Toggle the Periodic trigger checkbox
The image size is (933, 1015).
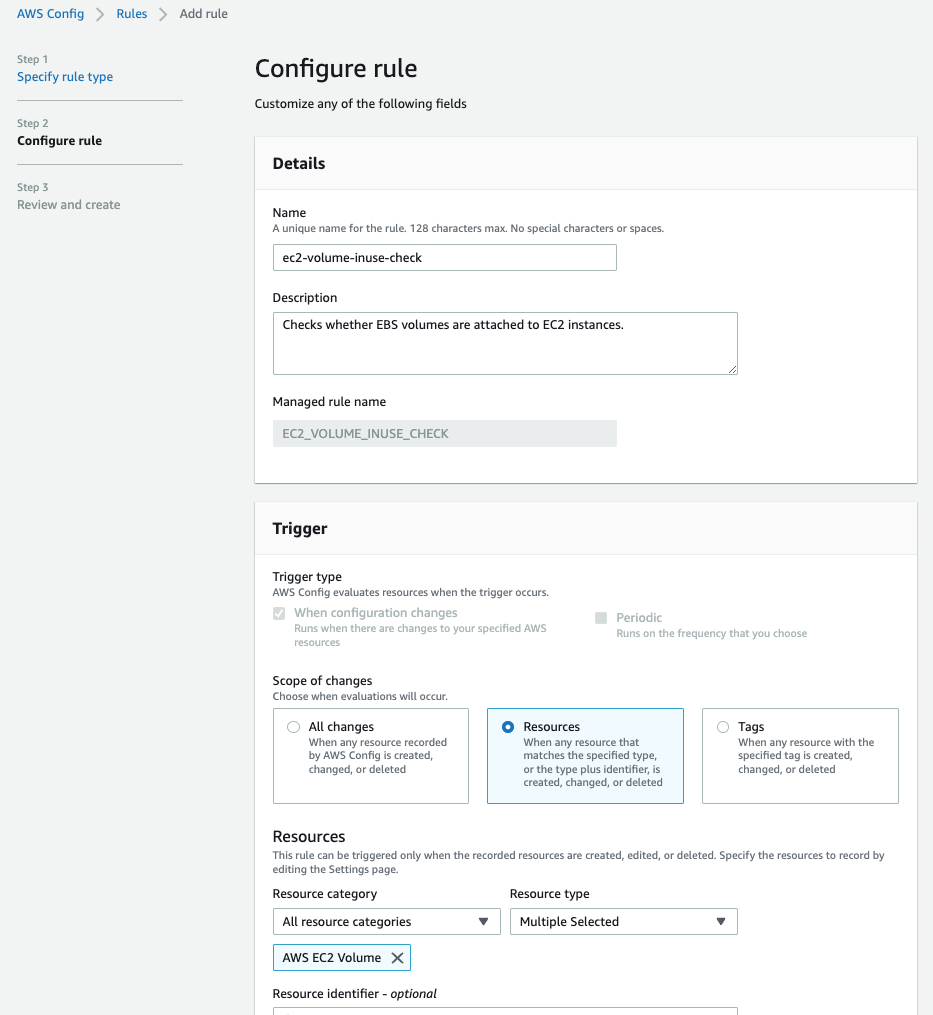point(601,618)
